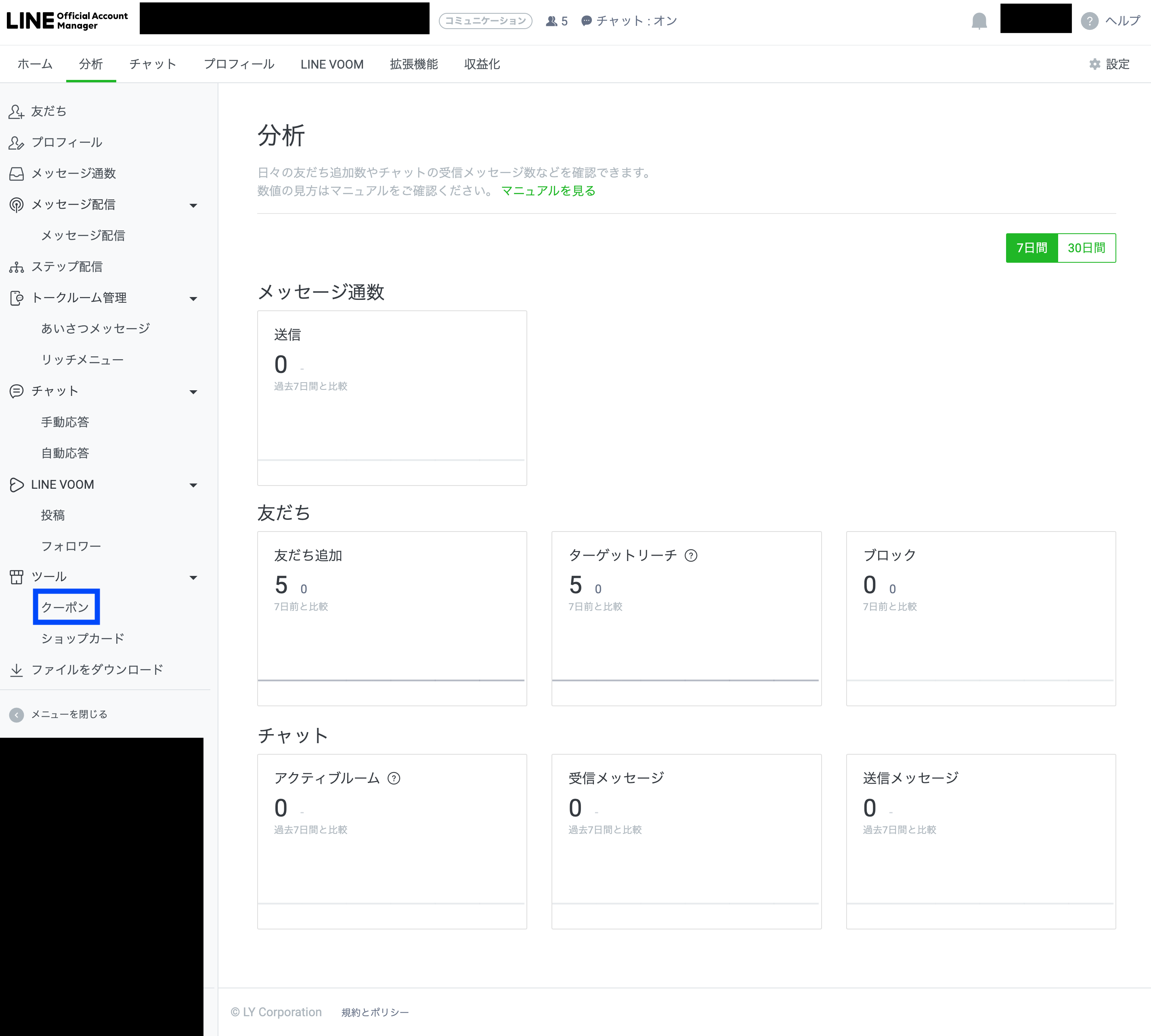Click the notification bell icon

[x=979, y=21]
